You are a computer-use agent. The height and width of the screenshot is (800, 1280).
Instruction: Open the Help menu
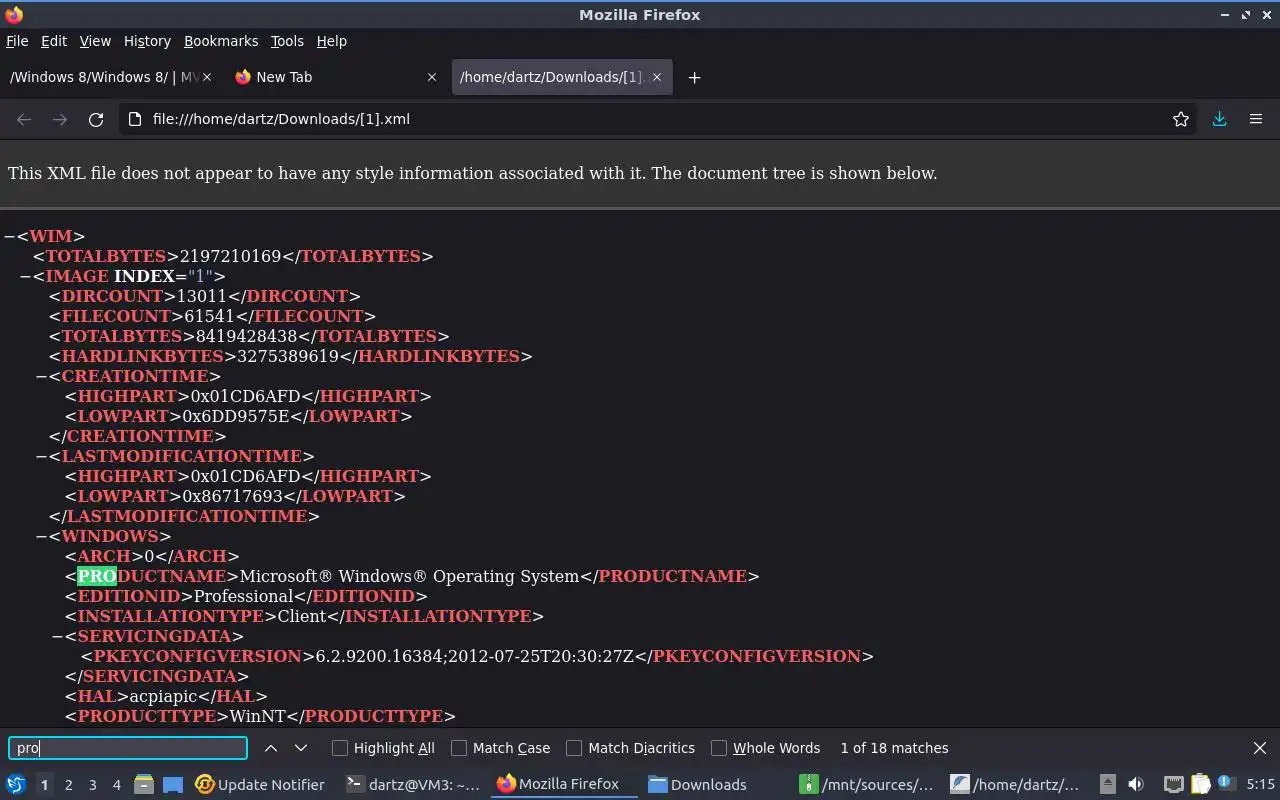(x=331, y=41)
